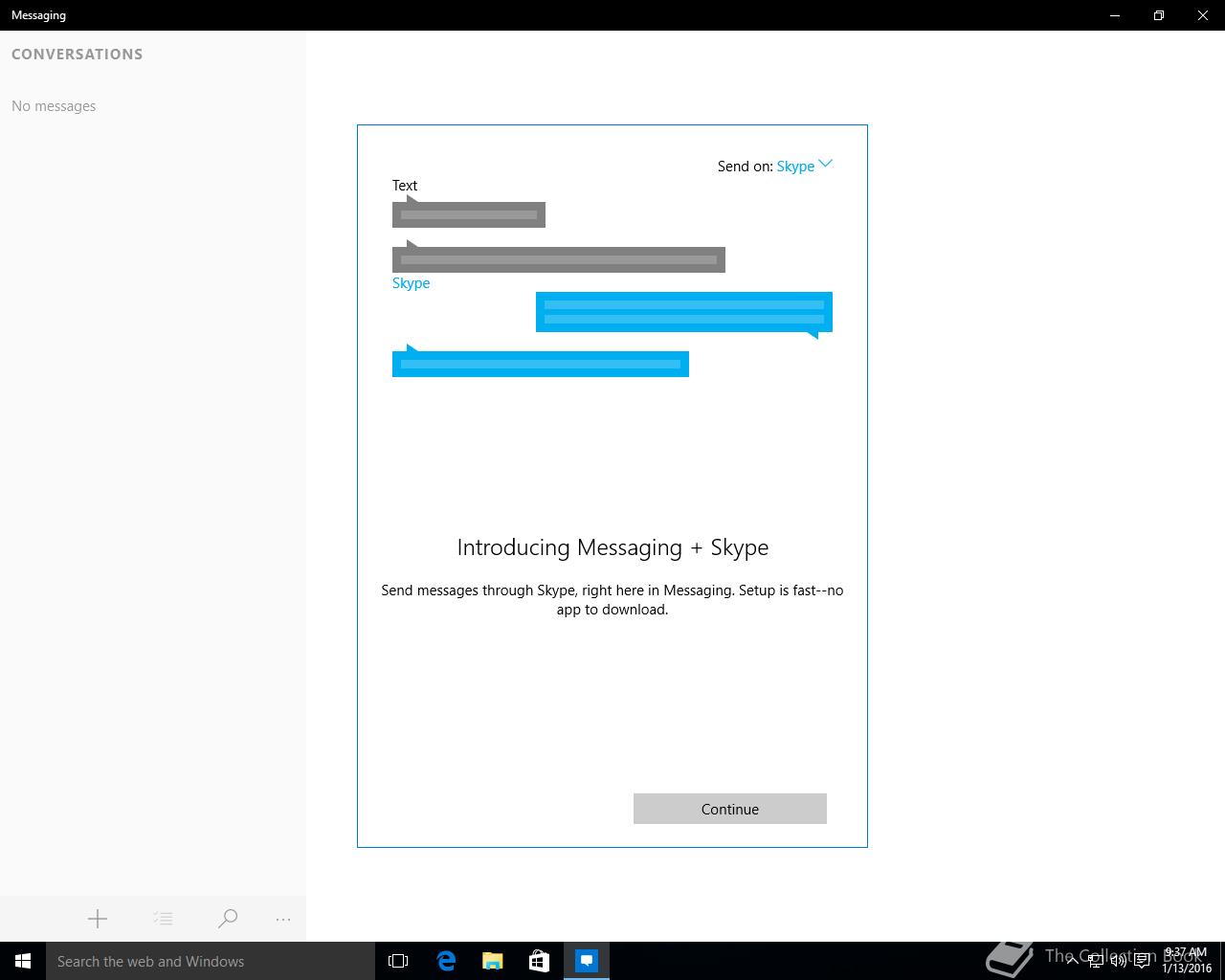Launch Microsoft Edge from taskbar
The image size is (1225, 980).
446,961
